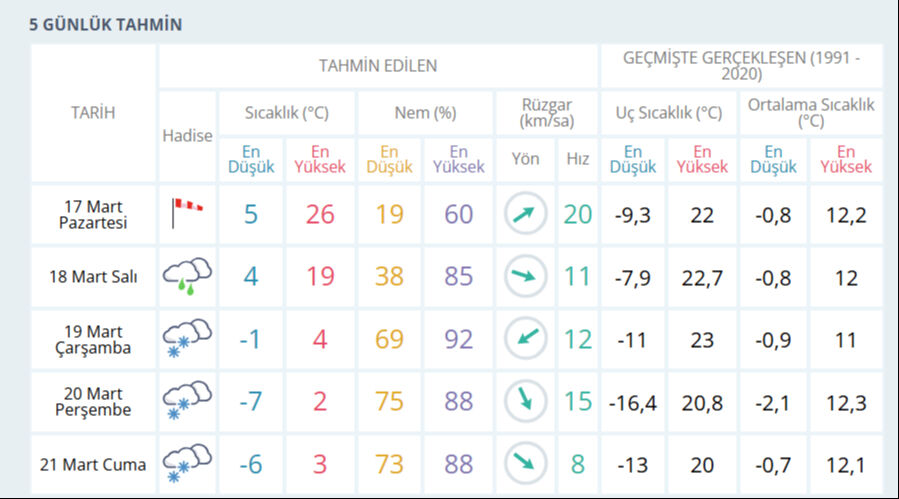The width and height of the screenshot is (899, 499).
Task: Click the extreme low -16,4 for 20 Mart
Action: tap(632, 403)
